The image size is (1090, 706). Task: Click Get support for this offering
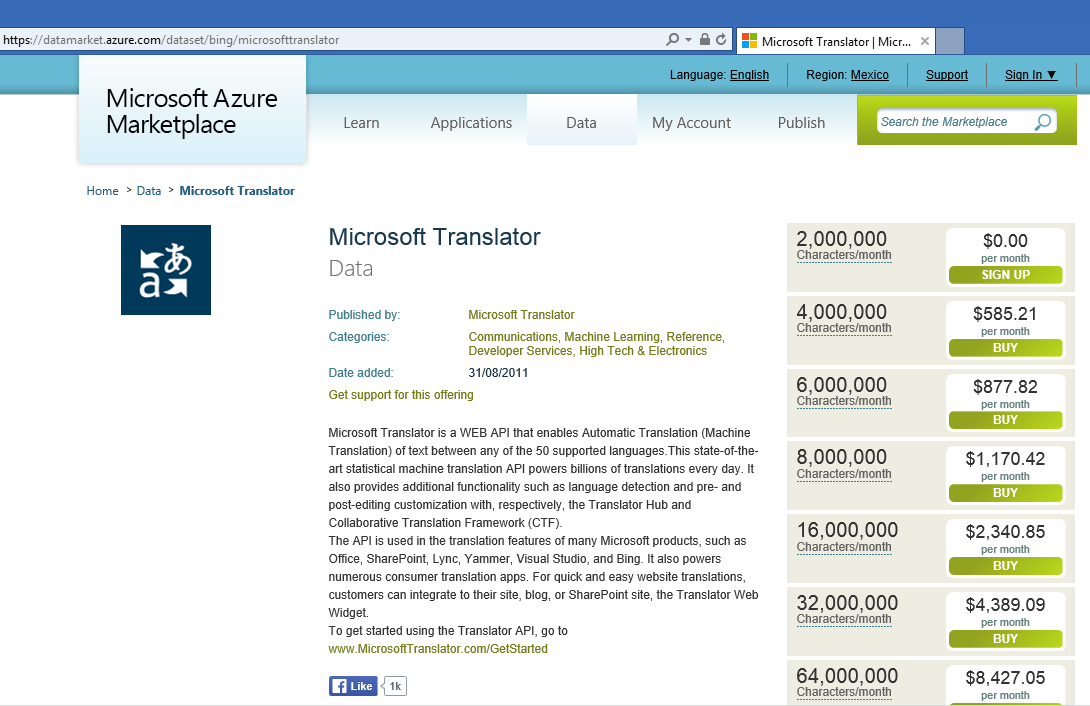point(401,395)
